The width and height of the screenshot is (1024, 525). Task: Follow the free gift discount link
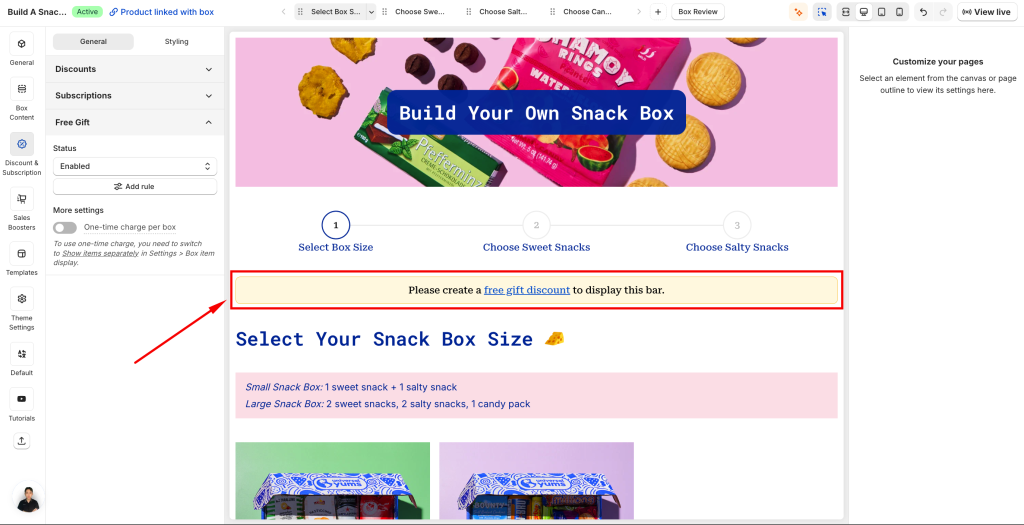point(527,290)
